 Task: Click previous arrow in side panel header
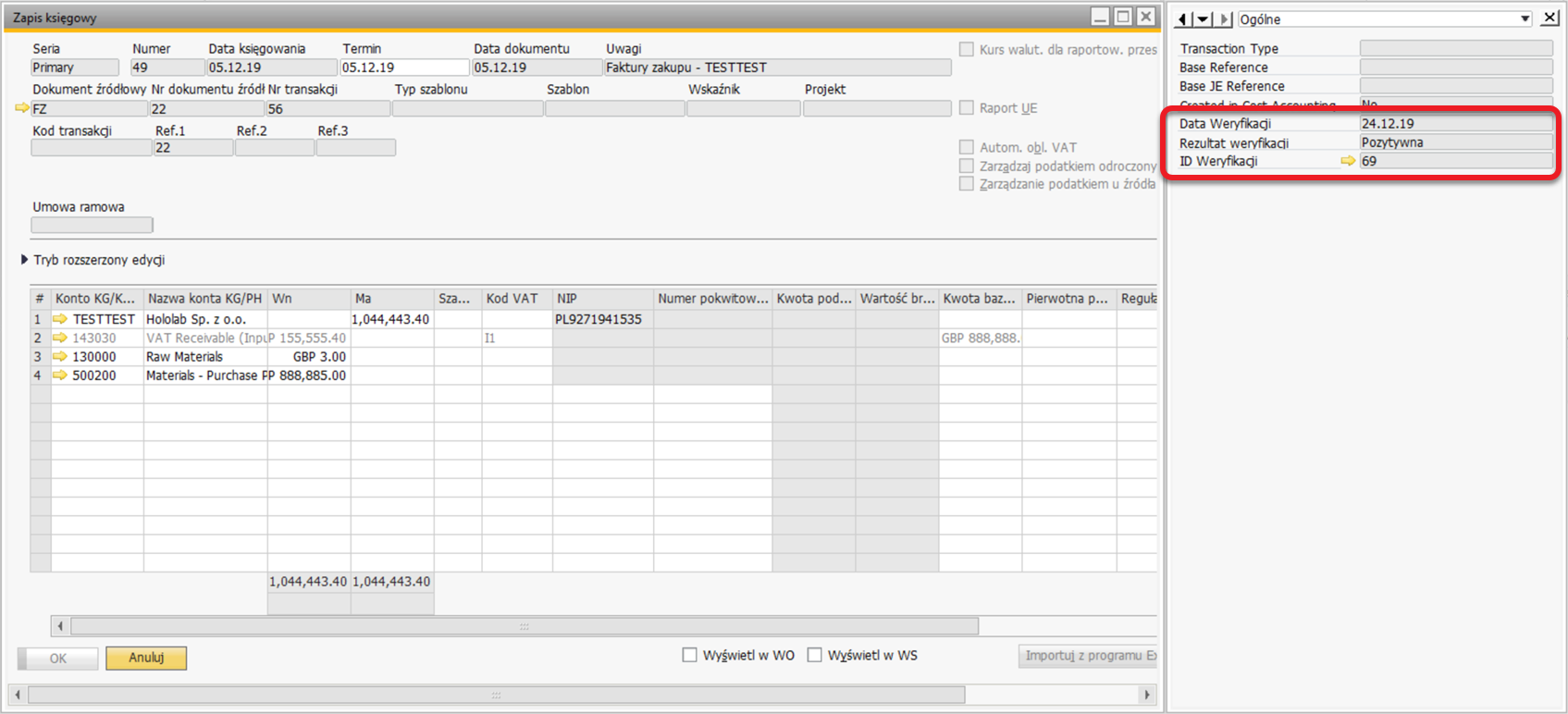coord(1183,19)
